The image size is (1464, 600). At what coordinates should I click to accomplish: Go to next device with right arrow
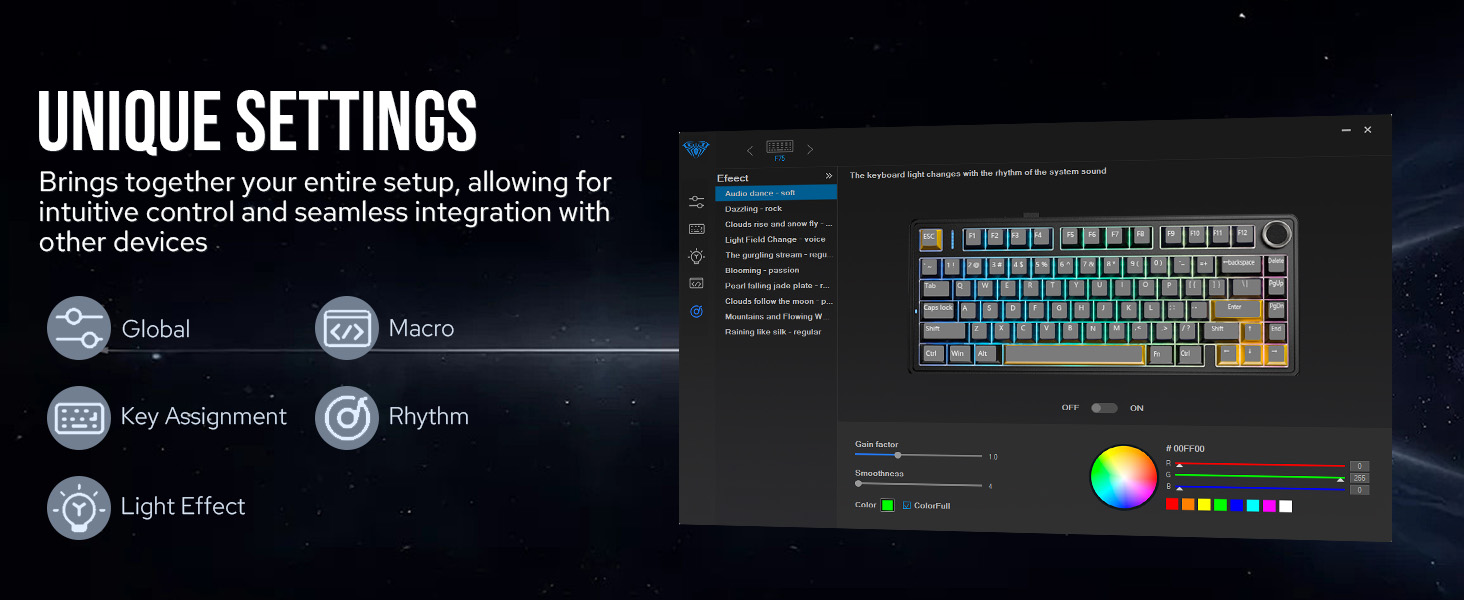coord(810,150)
